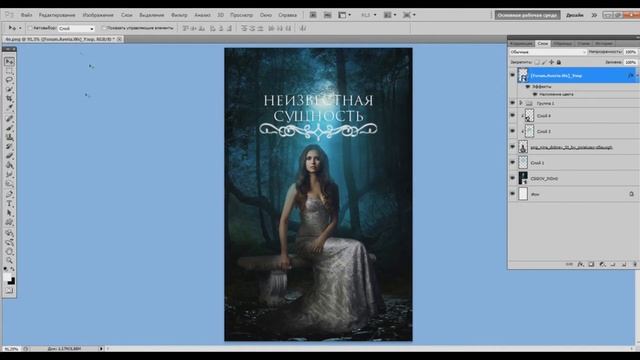Screen dimensions: 640x360
Task: Open the Редактирование menu
Action: (57, 15)
